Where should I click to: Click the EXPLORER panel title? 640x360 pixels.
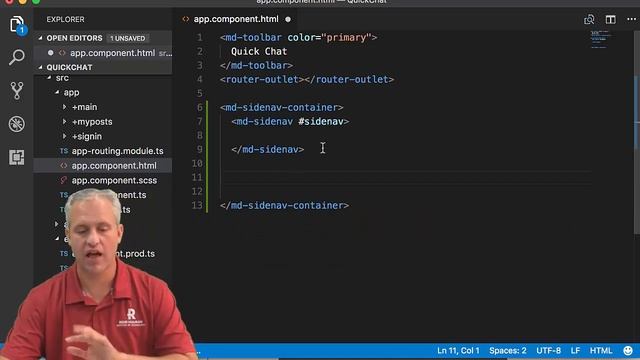tap(65, 20)
